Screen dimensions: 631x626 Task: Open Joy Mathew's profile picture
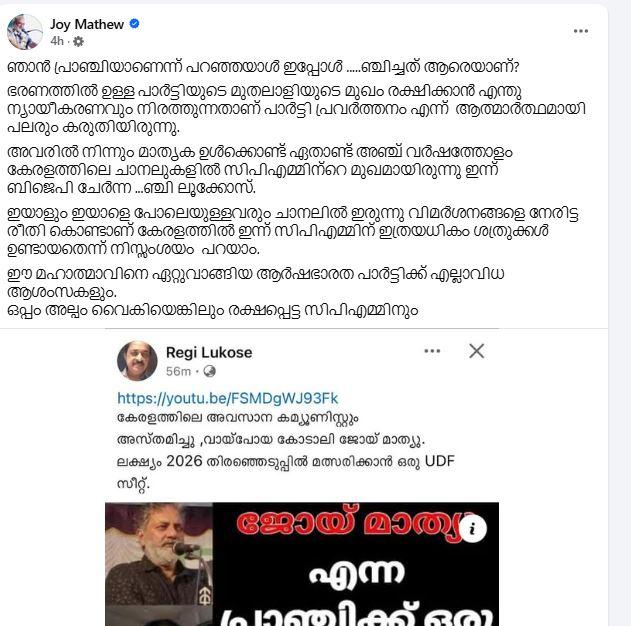pos(25,32)
